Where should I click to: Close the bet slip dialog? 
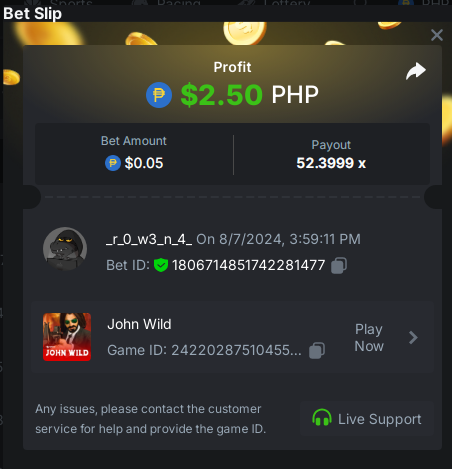pos(437,35)
